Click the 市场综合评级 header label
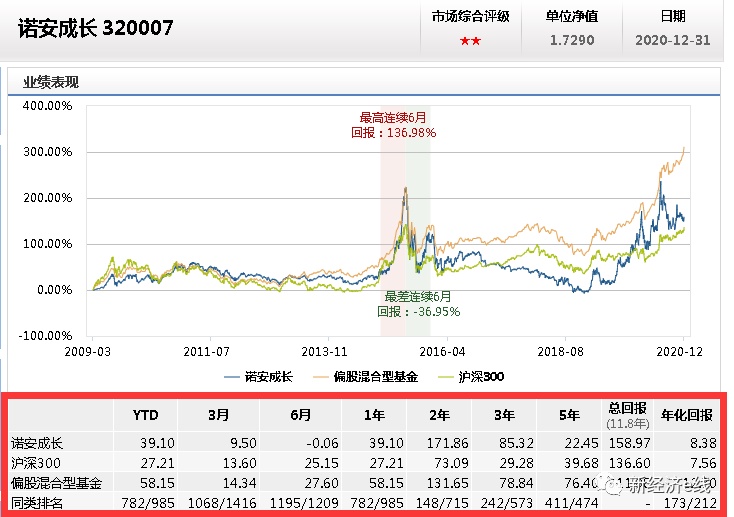 470,17
